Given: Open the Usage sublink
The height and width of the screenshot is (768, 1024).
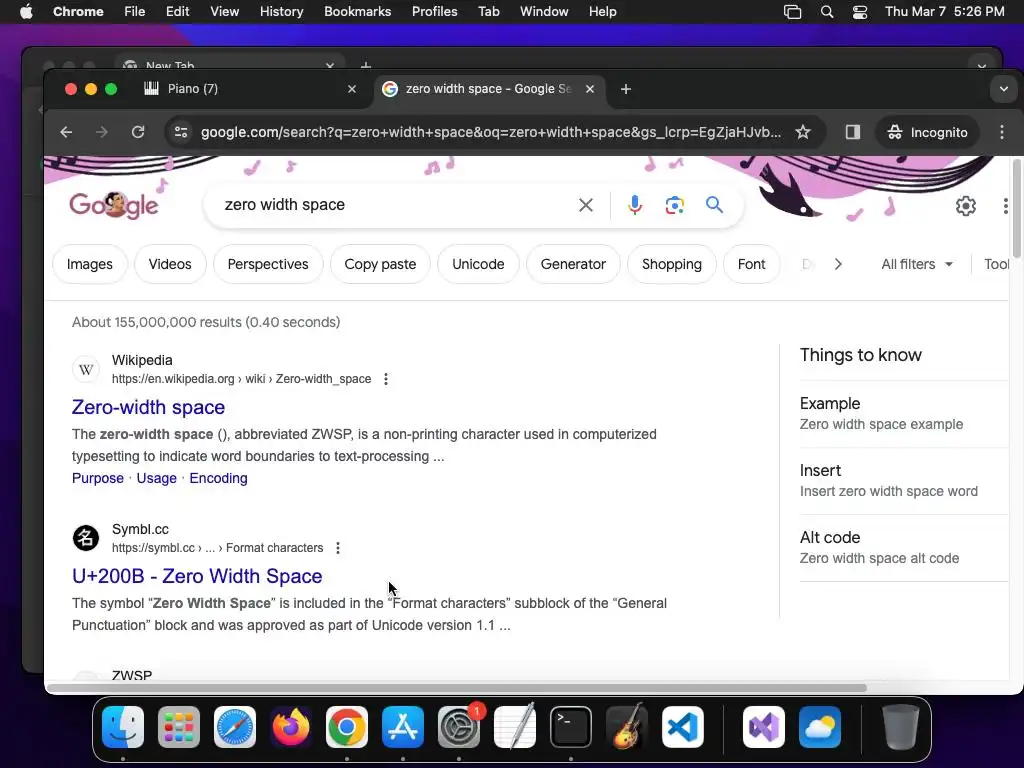Looking at the screenshot, I should (156, 478).
